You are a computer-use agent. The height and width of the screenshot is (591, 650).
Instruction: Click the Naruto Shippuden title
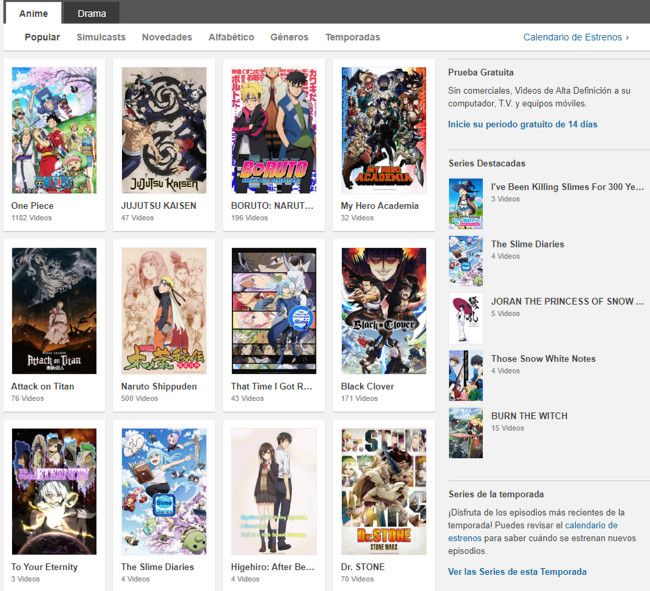coord(159,387)
